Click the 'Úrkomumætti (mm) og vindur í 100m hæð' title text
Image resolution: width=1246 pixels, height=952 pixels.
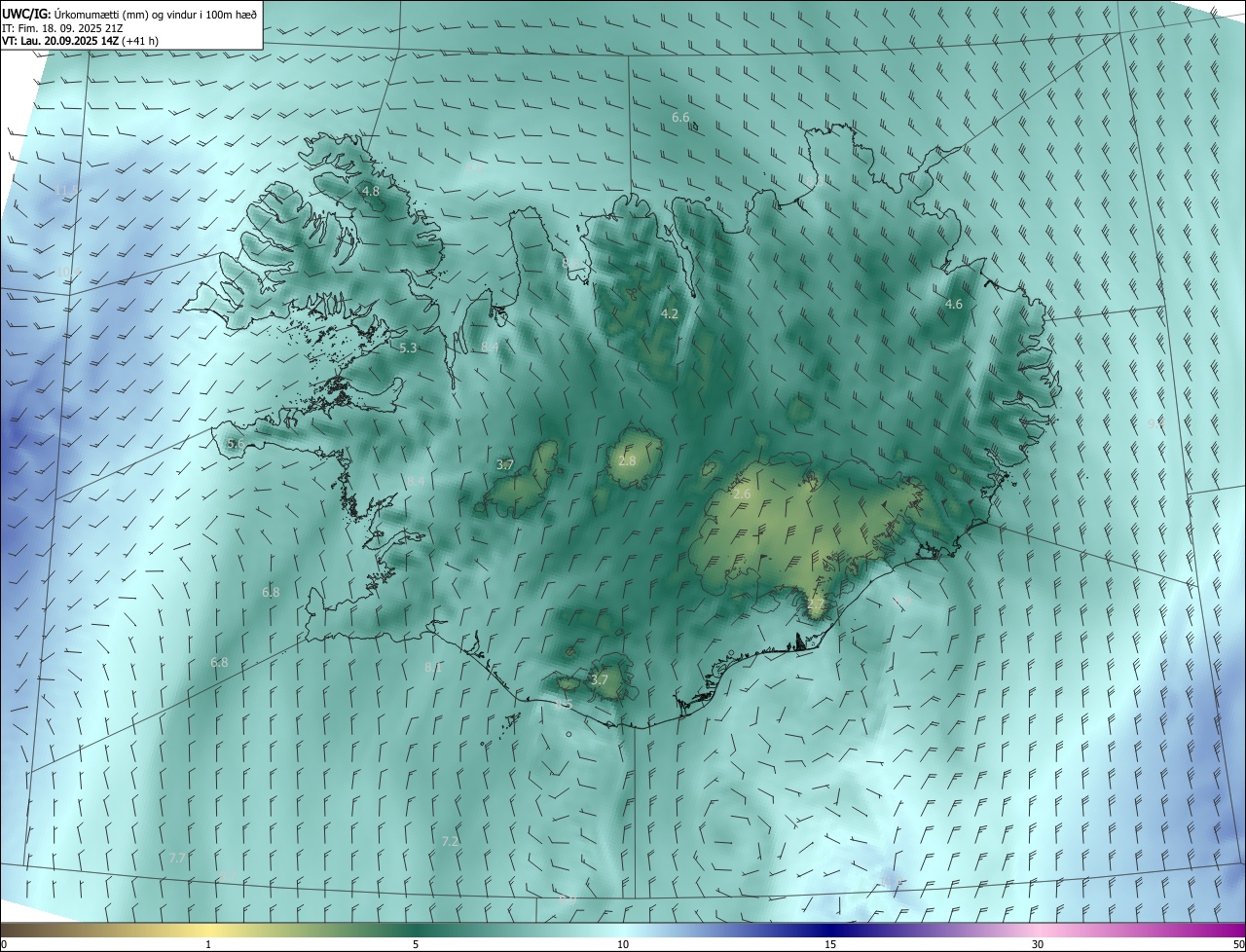point(156,14)
